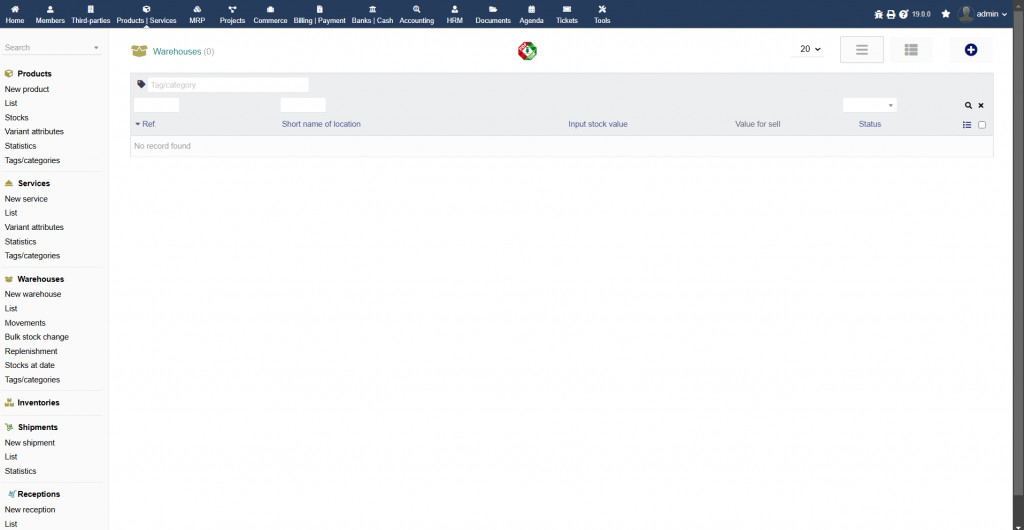
Task: Click the Short name filter input
Action: point(303,105)
